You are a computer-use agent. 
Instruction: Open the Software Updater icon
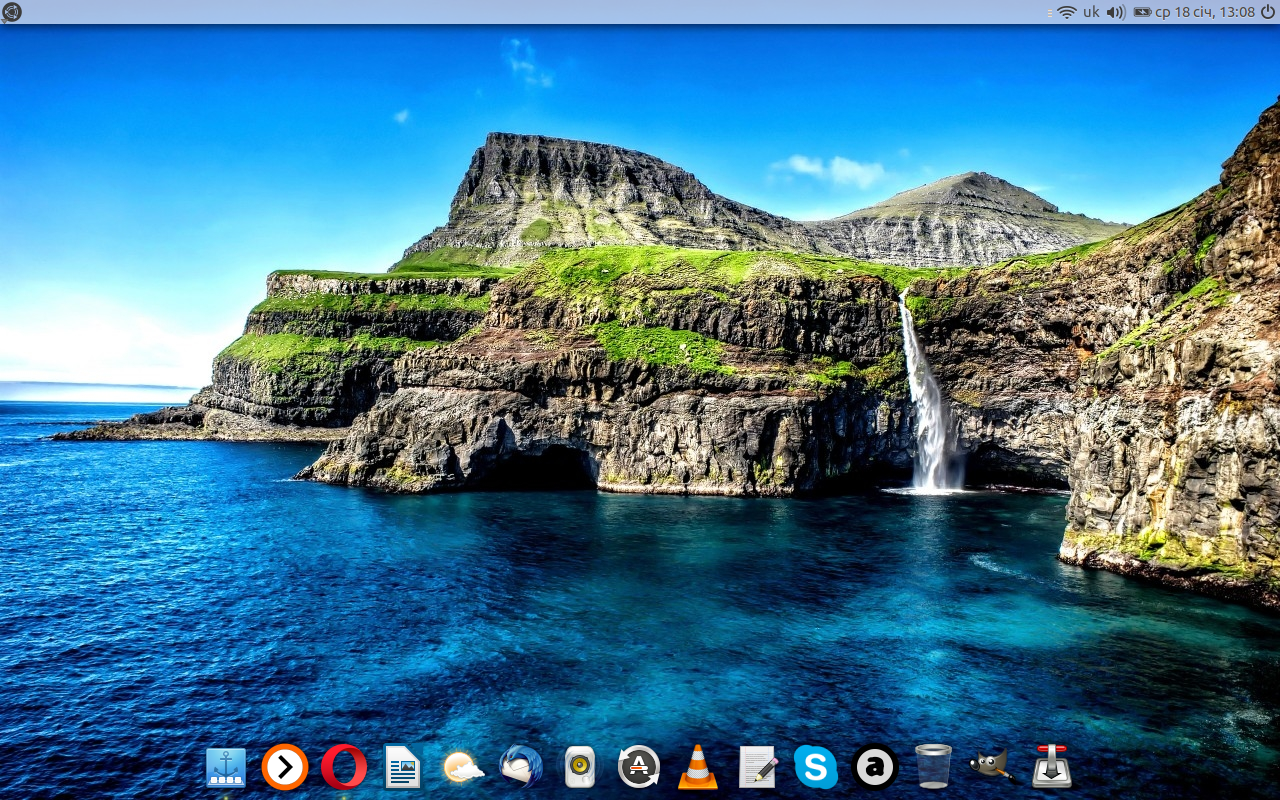point(639,767)
